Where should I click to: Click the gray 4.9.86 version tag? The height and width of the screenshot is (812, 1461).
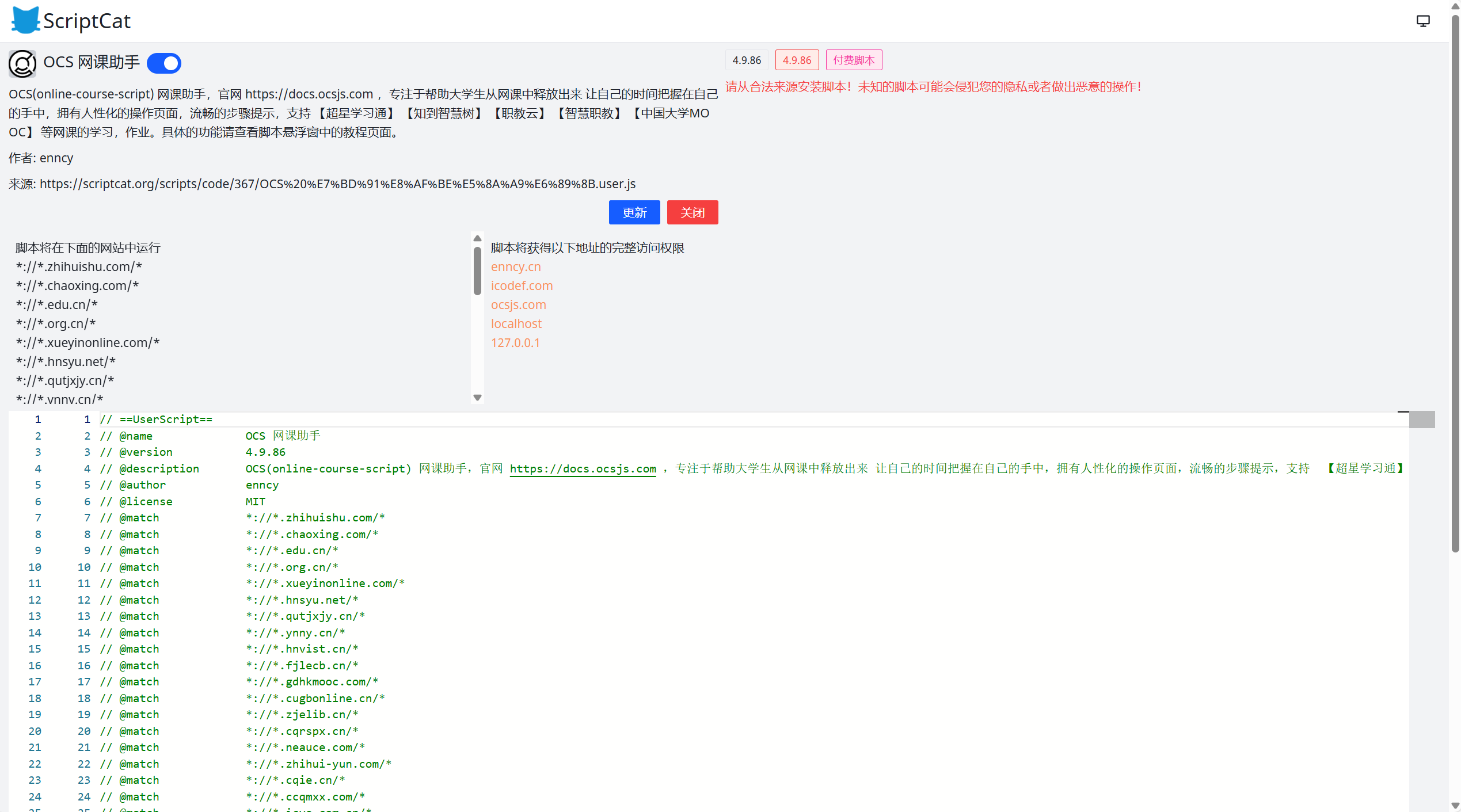tap(746, 60)
